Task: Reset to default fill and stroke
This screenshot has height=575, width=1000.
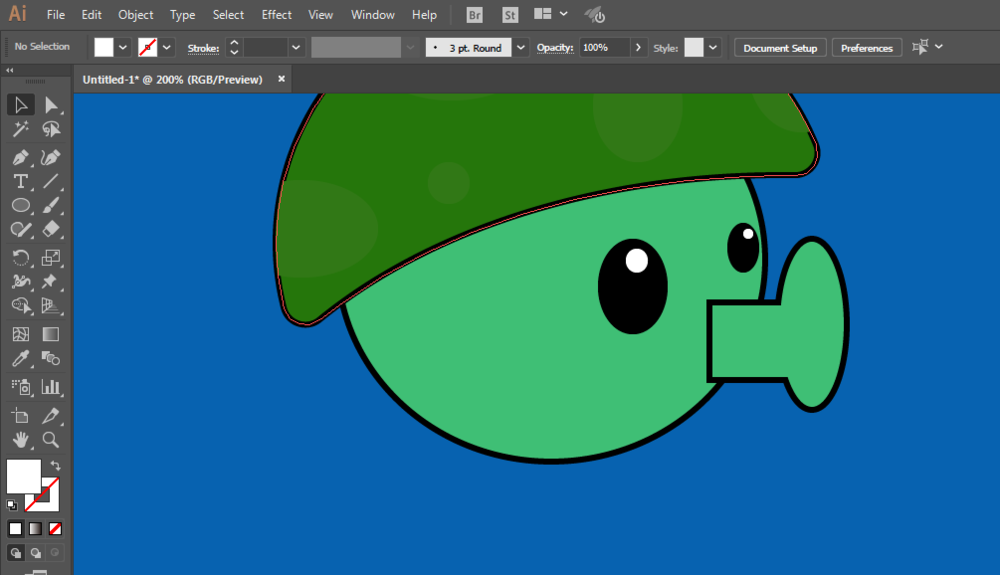Action: click(x=12, y=506)
